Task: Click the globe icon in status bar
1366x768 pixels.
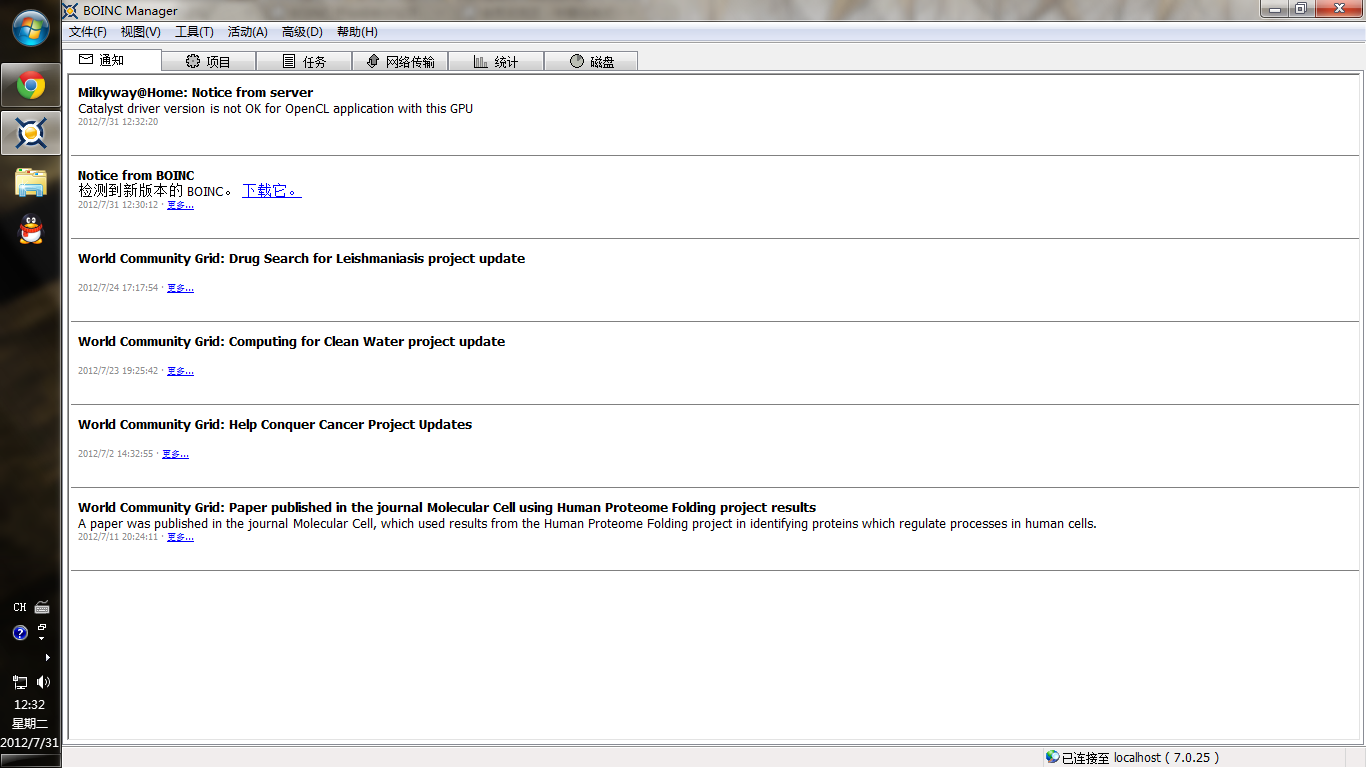Action: pyautogui.click(x=1052, y=757)
